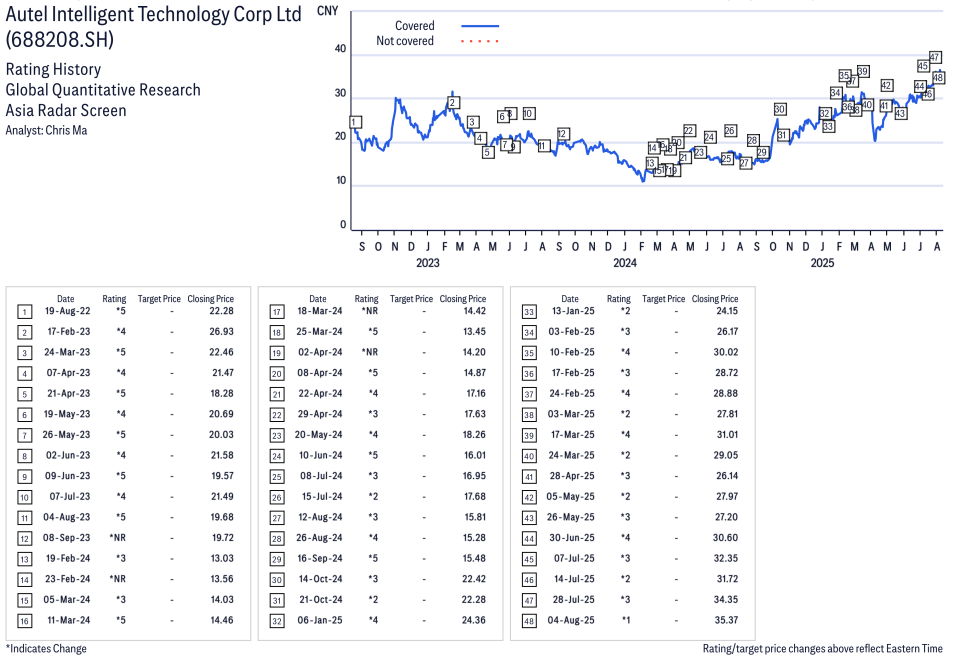Select the closing price '13.03'
954x655 pixels.
point(222,558)
